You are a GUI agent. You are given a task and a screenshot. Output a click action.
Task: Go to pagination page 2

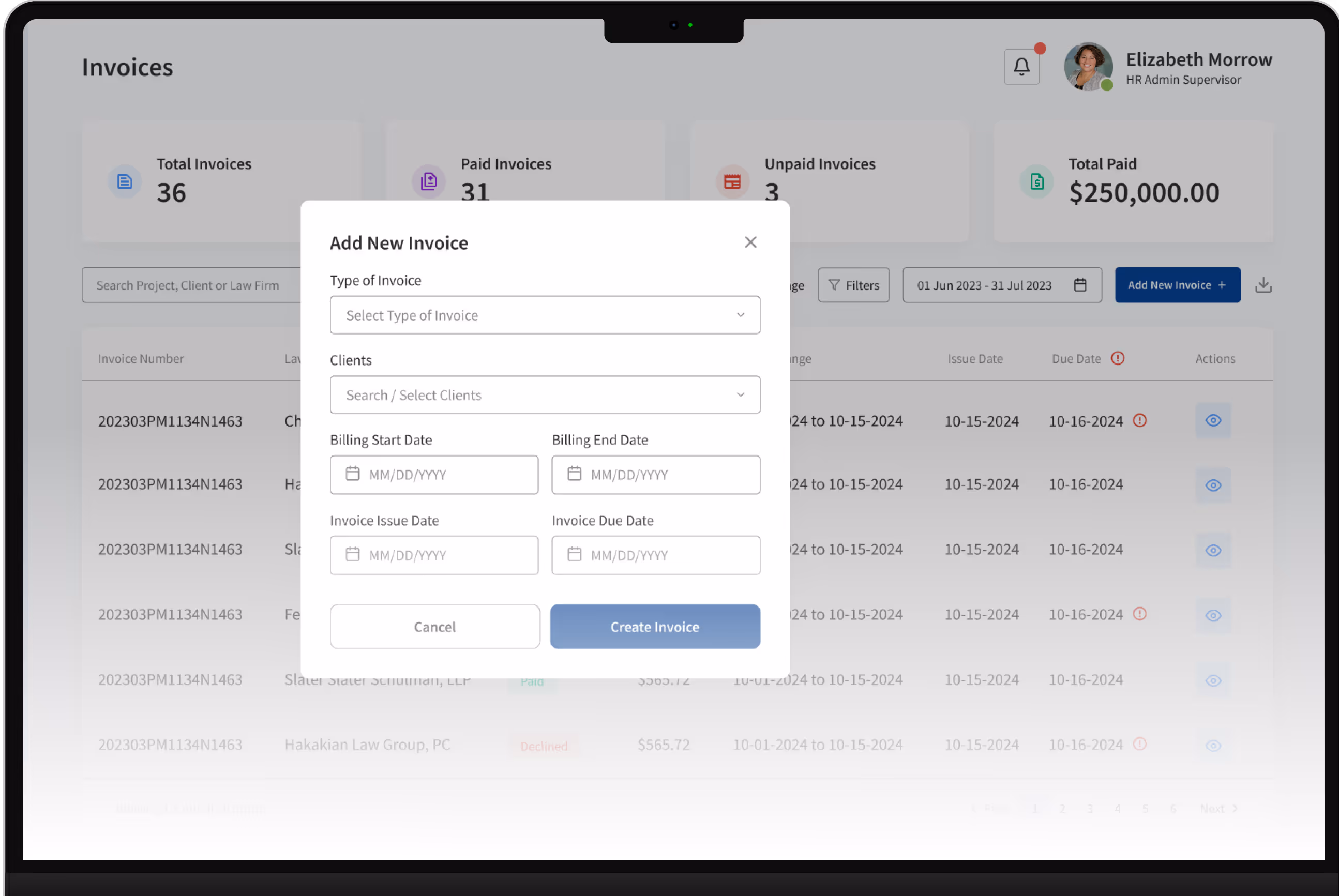(x=1062, y=808)
